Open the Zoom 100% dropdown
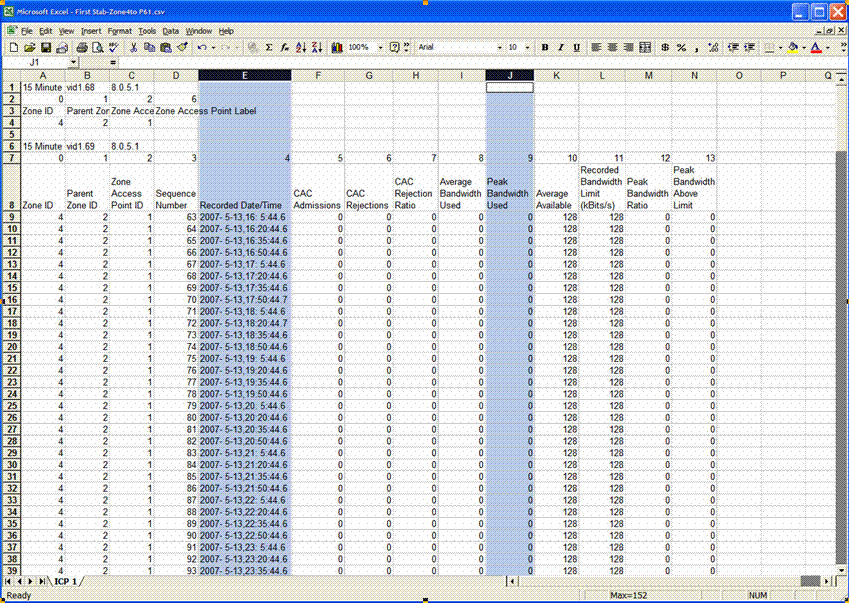Screen dimensions: 849x603 coord(380,48)
